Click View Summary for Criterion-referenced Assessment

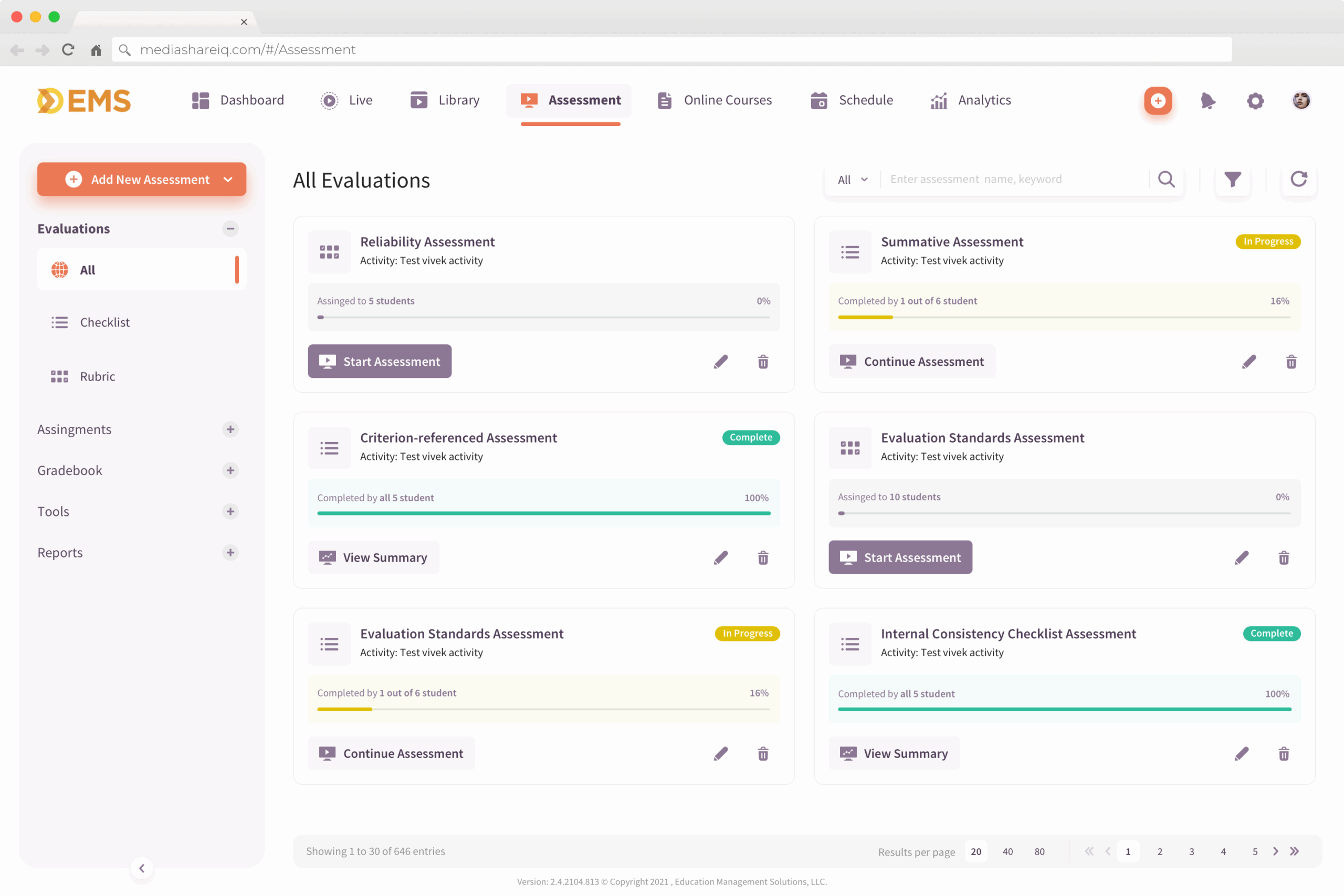(373, 558)
